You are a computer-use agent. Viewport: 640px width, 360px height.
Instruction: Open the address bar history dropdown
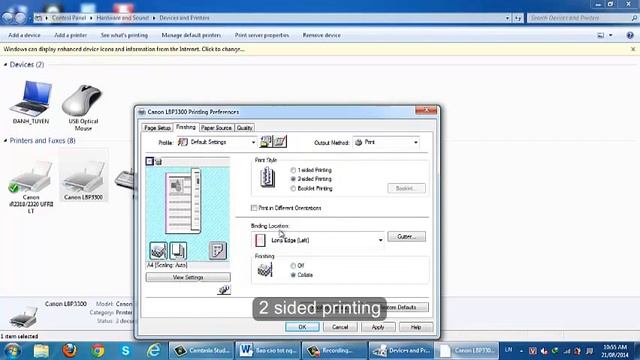(507, 18)
